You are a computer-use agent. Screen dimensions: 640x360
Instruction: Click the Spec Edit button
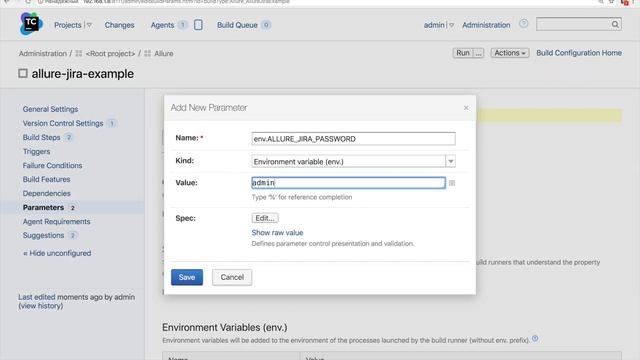(x=265, y=218)
